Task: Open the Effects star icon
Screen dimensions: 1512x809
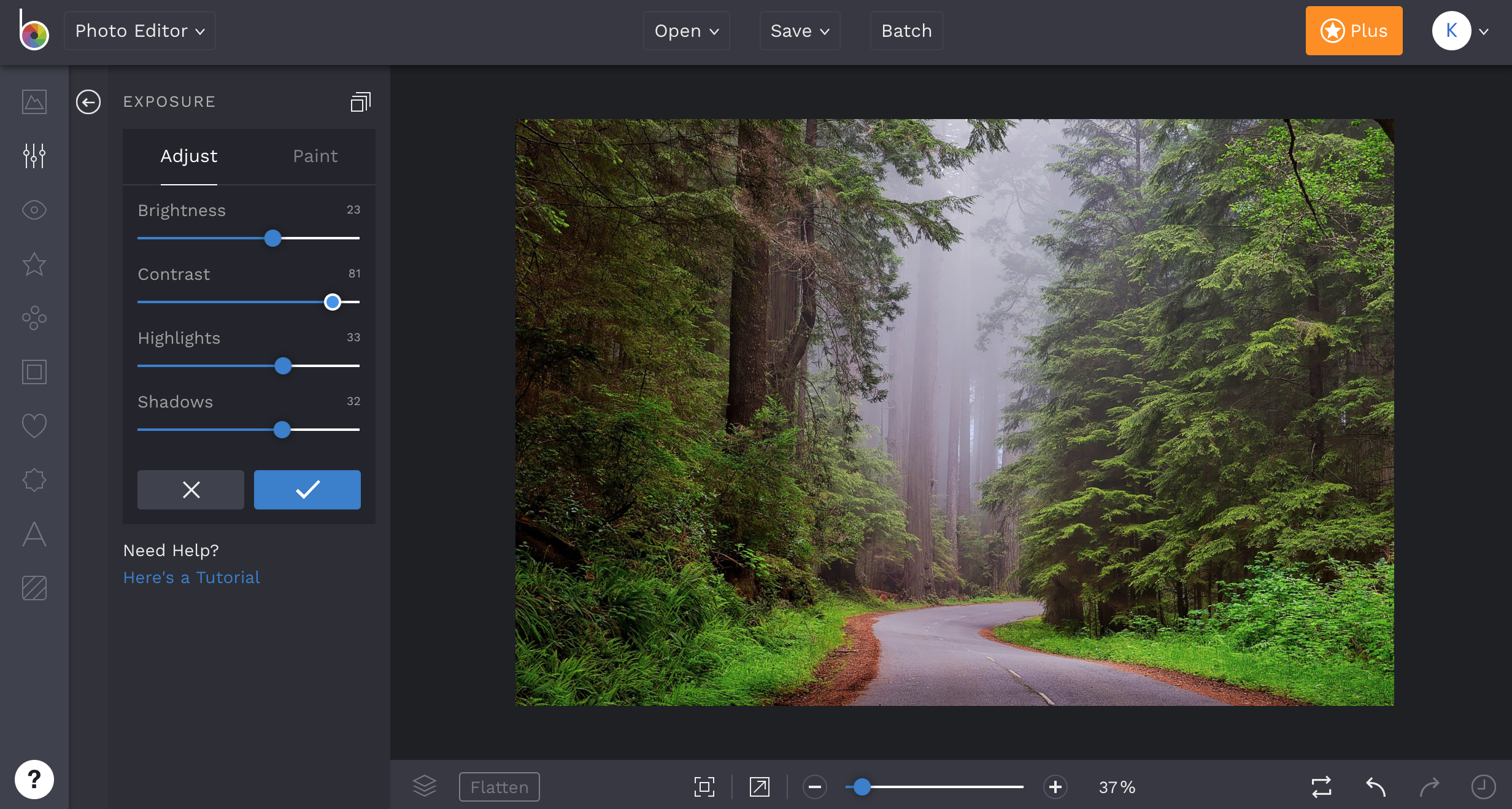Action: pyautogui.click(x=34, y=264)
